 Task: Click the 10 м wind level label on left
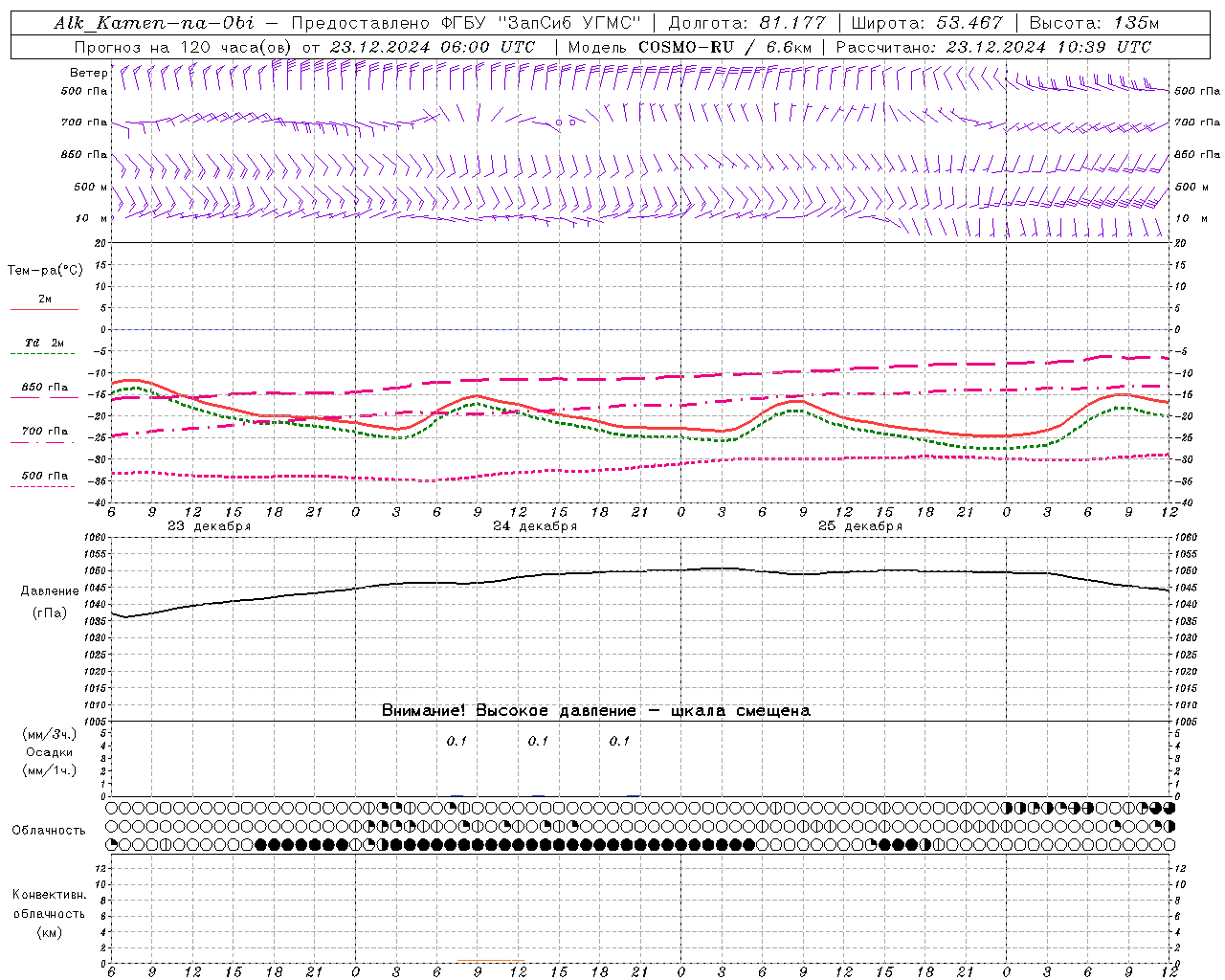(x=92, y=219)
